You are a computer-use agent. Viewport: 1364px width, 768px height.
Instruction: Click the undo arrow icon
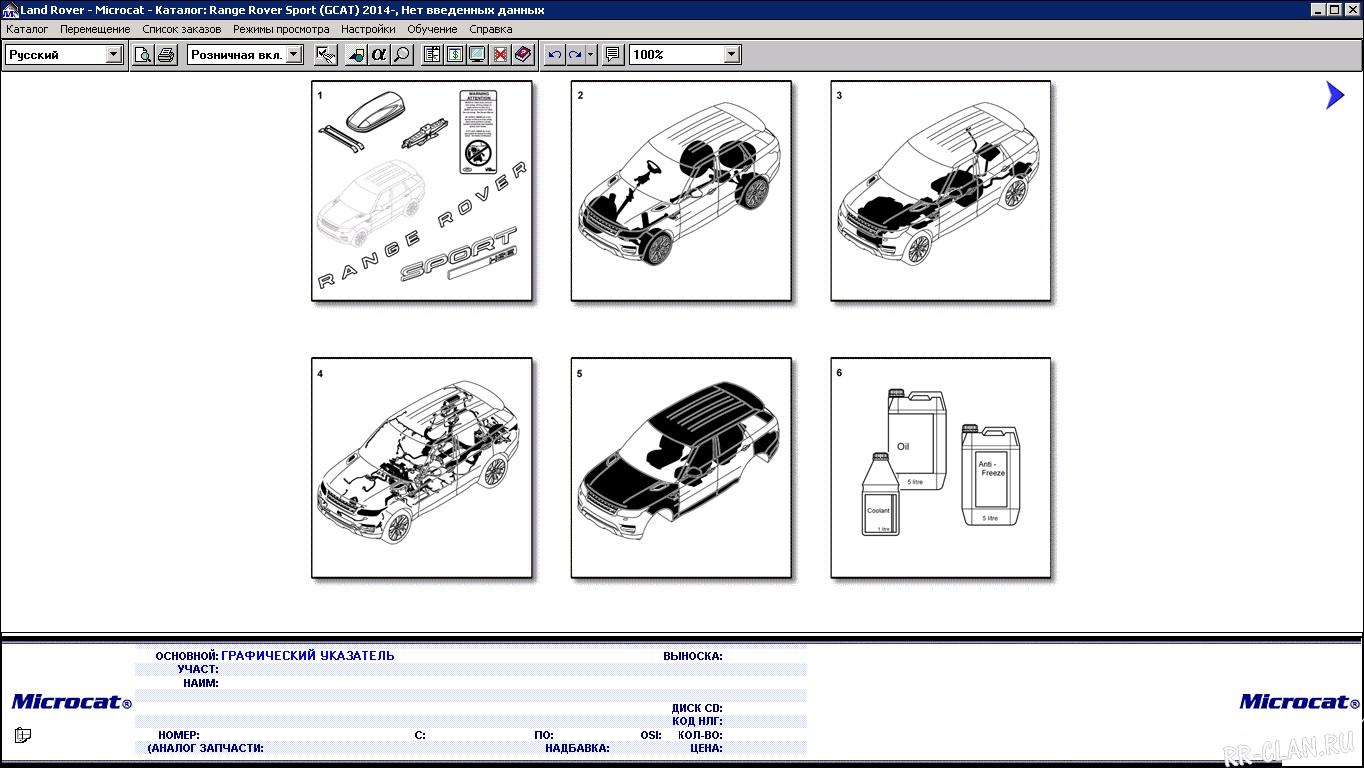(555, 55)
